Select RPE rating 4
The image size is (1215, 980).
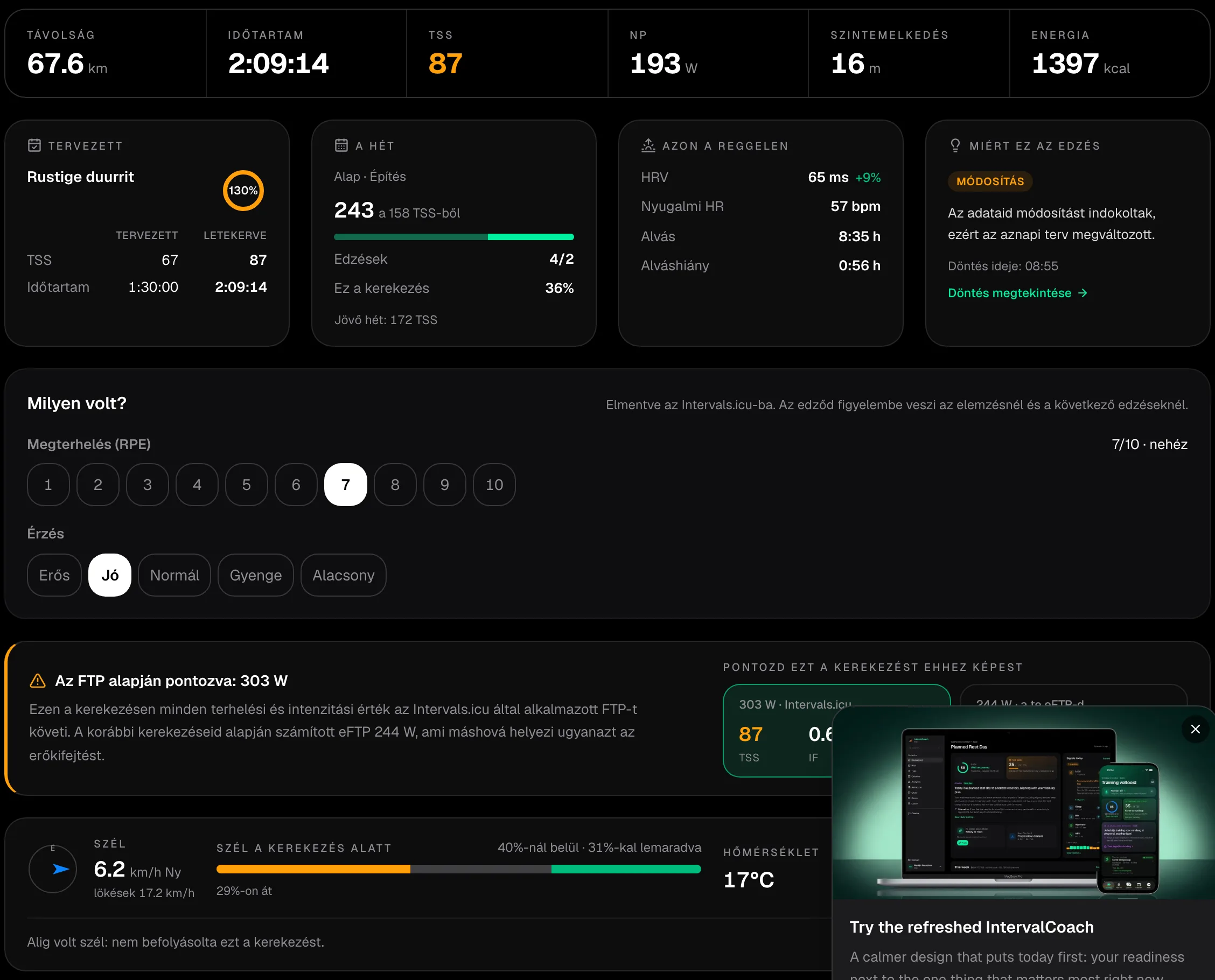tap(197, 485)
